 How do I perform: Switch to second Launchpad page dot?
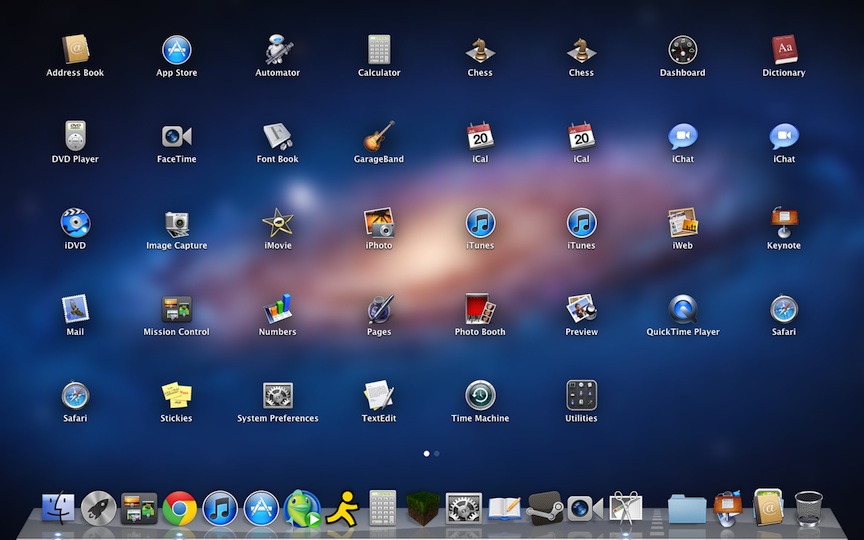coord(437,453)
